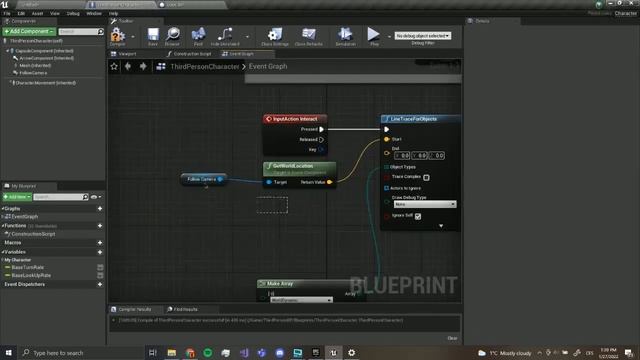640x360 pixels.
Task: Click the Object Types array pin
Action: coord(387,167)
